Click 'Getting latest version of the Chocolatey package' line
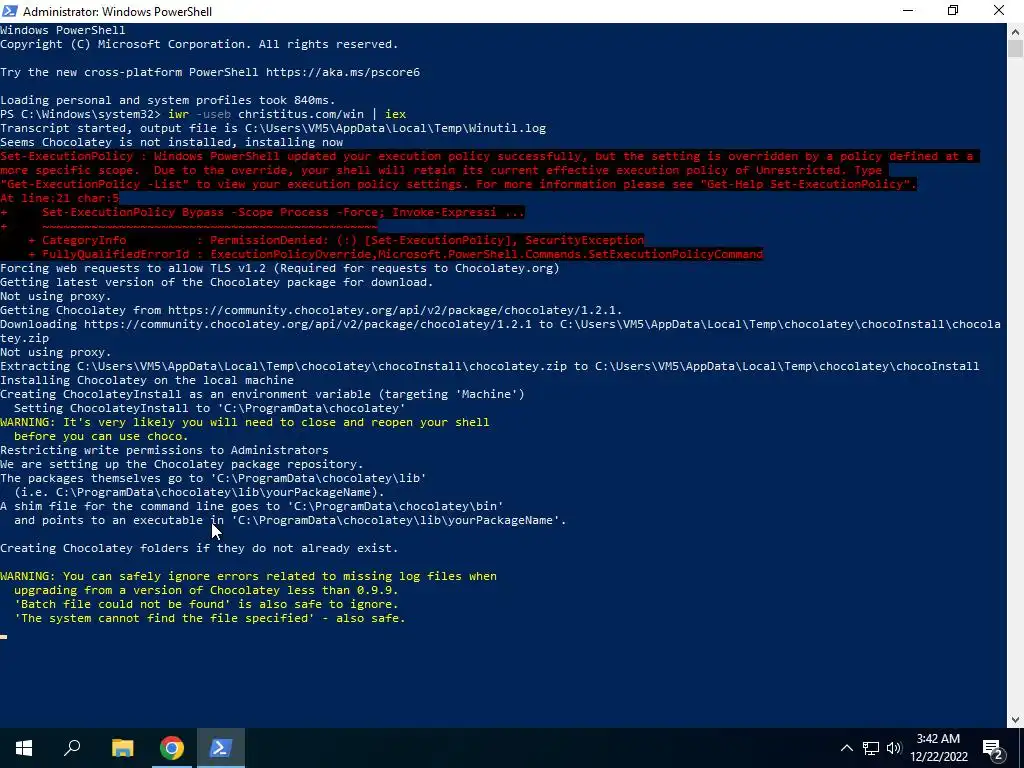This screenshot has height=768, width=1024. [216, 282]
